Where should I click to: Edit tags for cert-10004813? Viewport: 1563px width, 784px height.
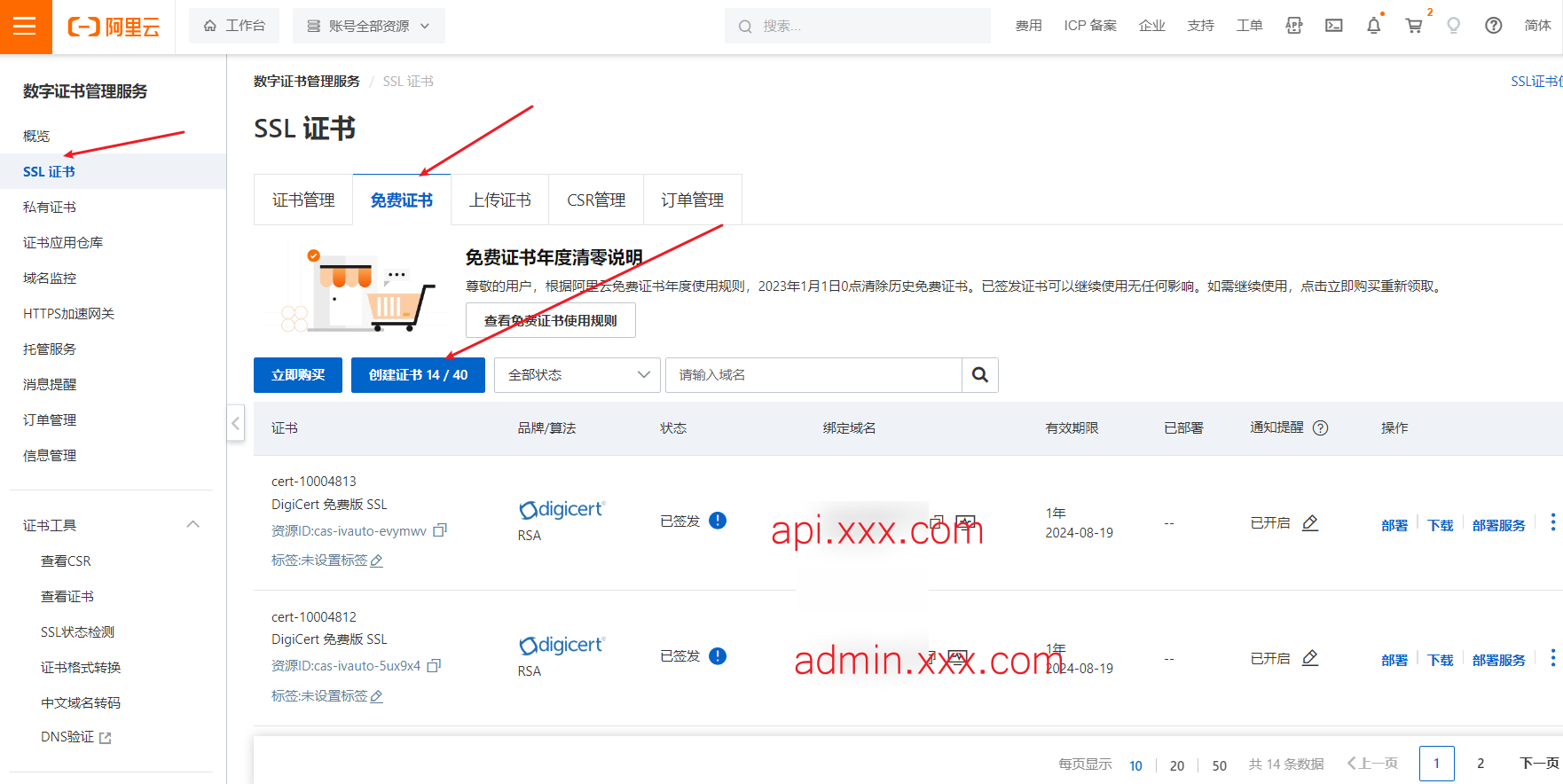[x=377, y=561]
